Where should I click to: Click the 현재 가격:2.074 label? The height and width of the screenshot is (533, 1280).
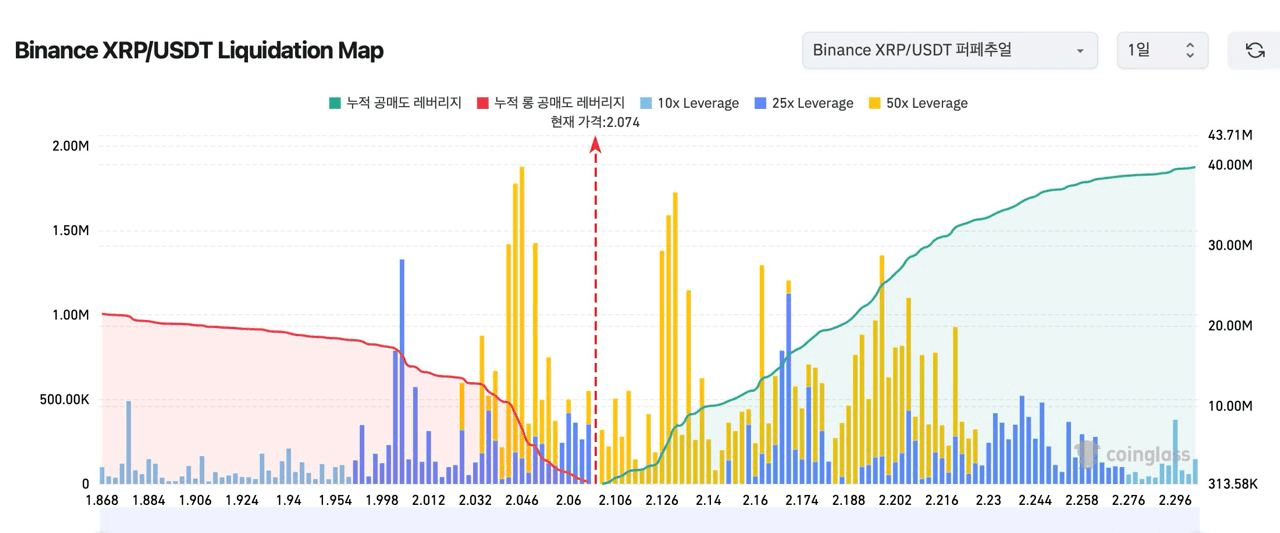click(595, 122)
